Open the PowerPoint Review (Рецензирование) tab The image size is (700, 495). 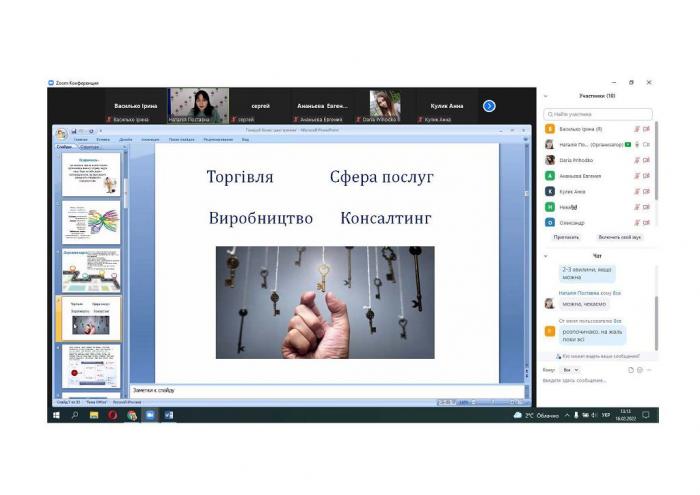[x=218, y=140]
